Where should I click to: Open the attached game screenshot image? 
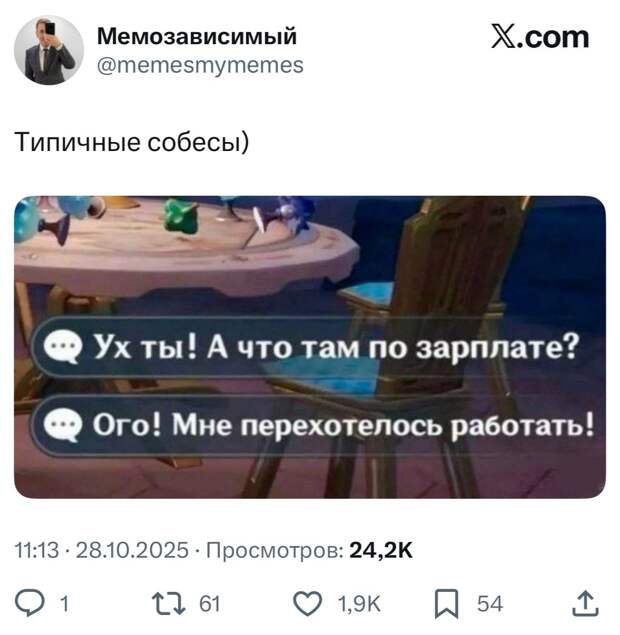point(310,347)
